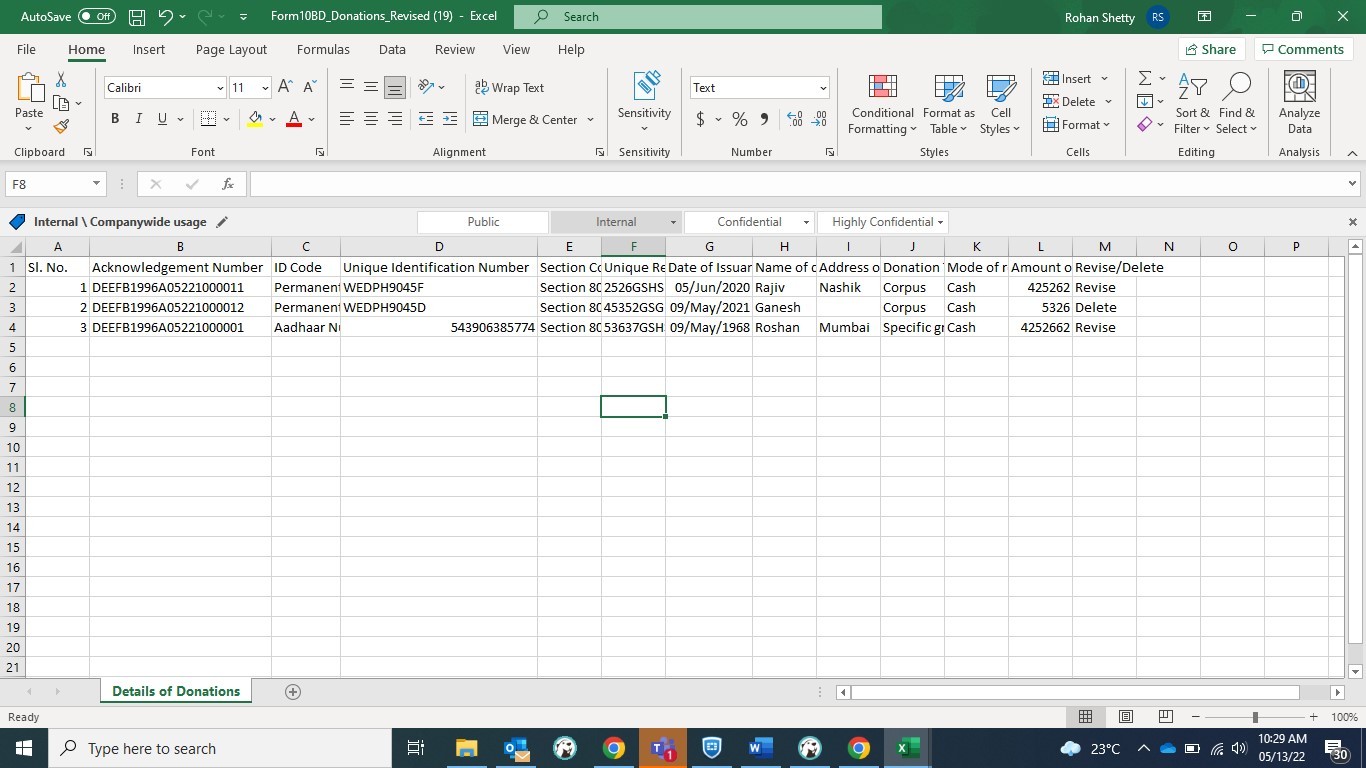Image resolution: width=1366 pixels, height=768 pixels.
Task: Expand the Highly Confidential sensitivity dropdown
Action: (x=940, y=222)
